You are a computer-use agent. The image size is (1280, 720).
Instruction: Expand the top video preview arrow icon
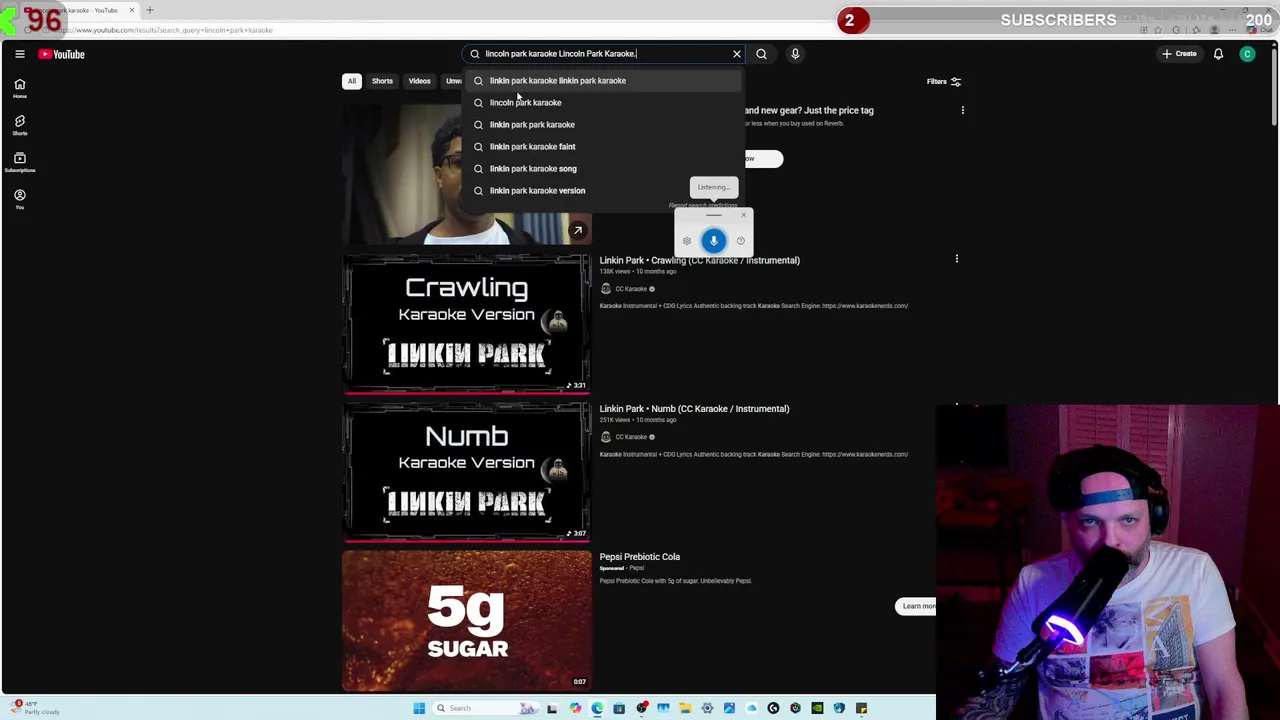coord(577,230)
